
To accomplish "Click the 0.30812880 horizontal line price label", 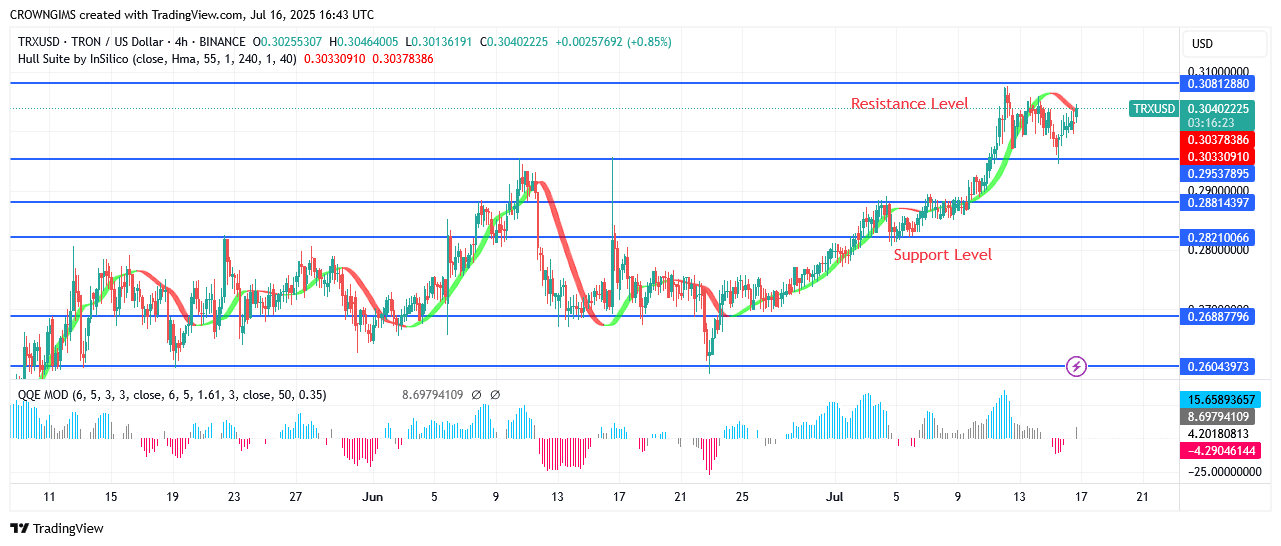I will pos(1216,84).
